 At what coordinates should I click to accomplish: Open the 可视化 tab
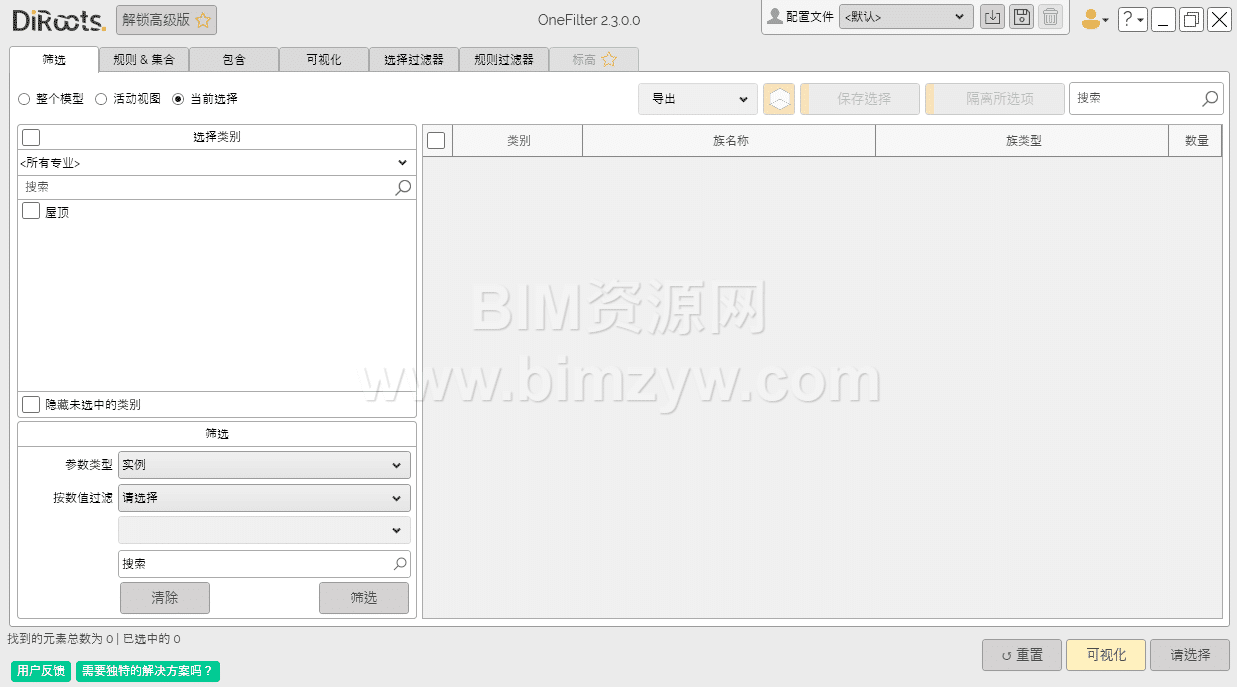pyautogui.click(x=324, y=60)
